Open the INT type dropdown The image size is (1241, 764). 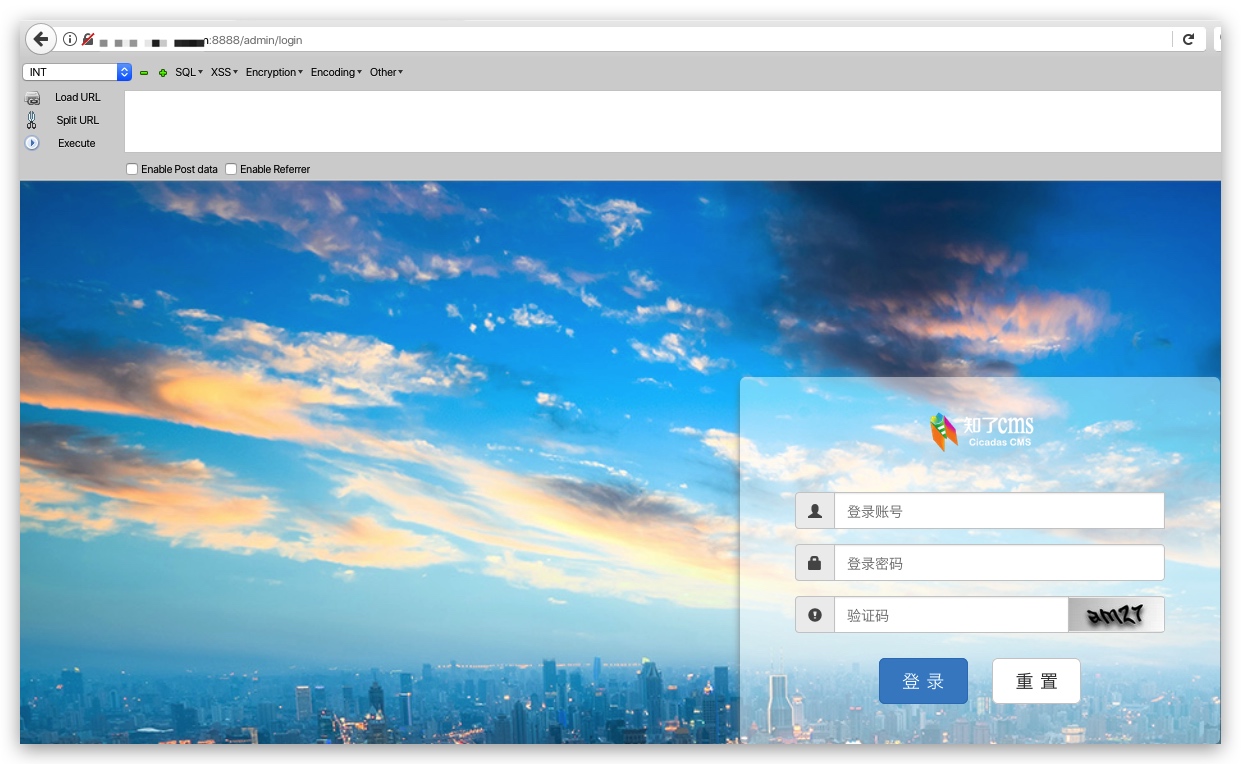pyautogui.click(x=77, y=72)
